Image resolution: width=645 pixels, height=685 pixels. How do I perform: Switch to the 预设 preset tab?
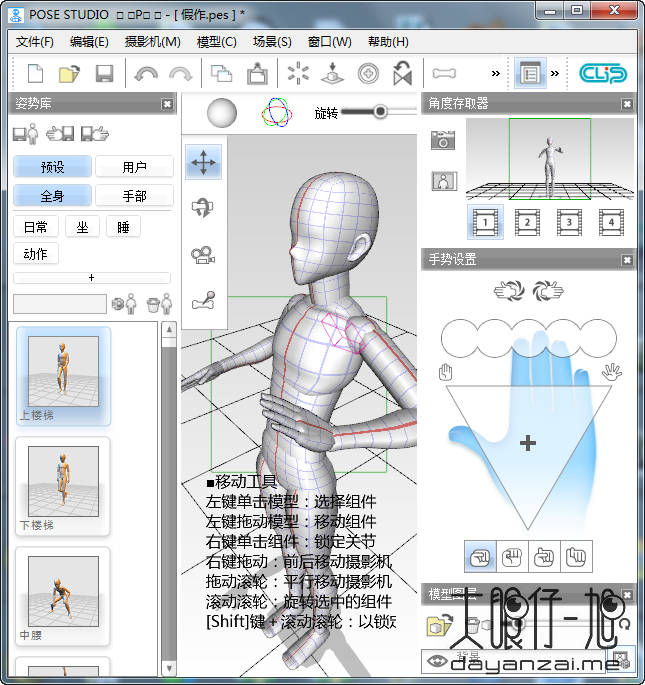tap(52, 166)
